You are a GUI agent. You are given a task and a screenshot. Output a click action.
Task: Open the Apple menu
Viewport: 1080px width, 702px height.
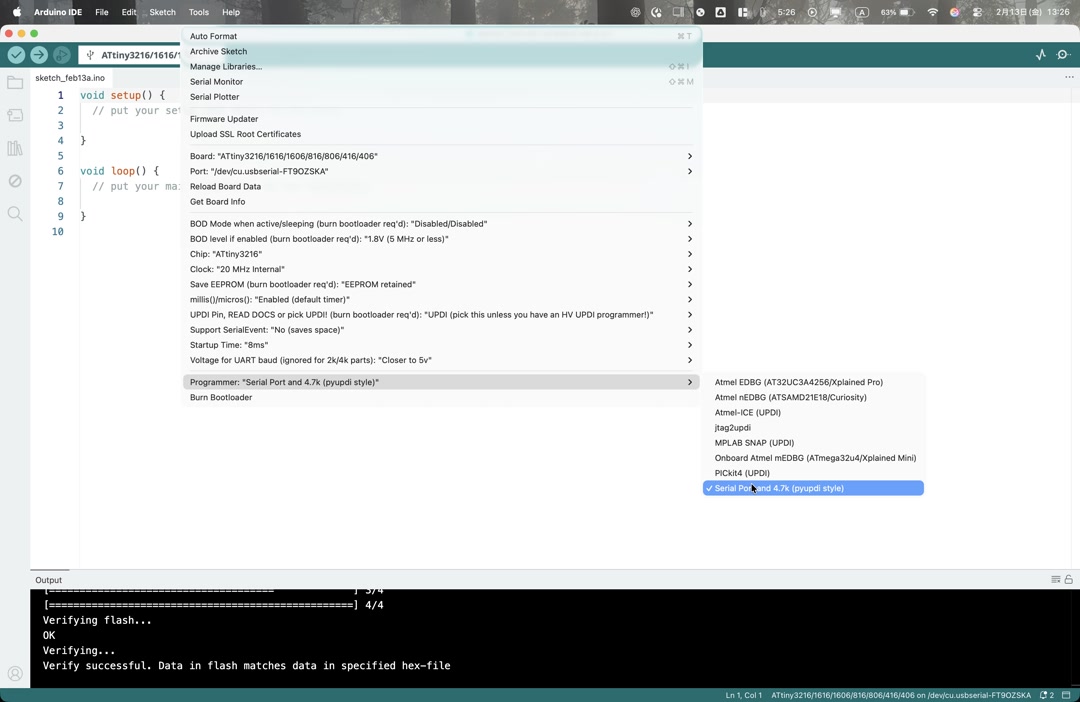point(17,12)
